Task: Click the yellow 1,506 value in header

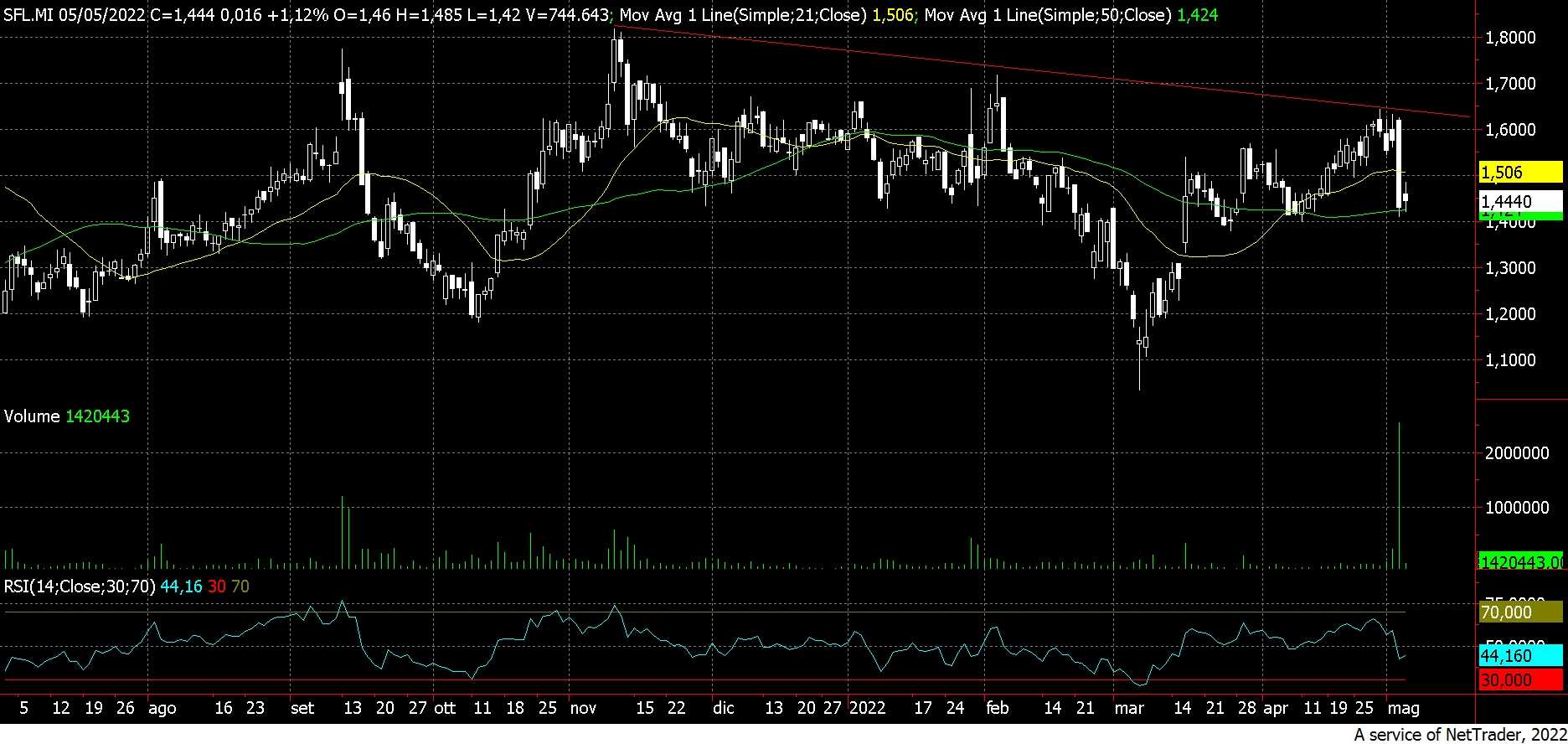Action: 893,15
